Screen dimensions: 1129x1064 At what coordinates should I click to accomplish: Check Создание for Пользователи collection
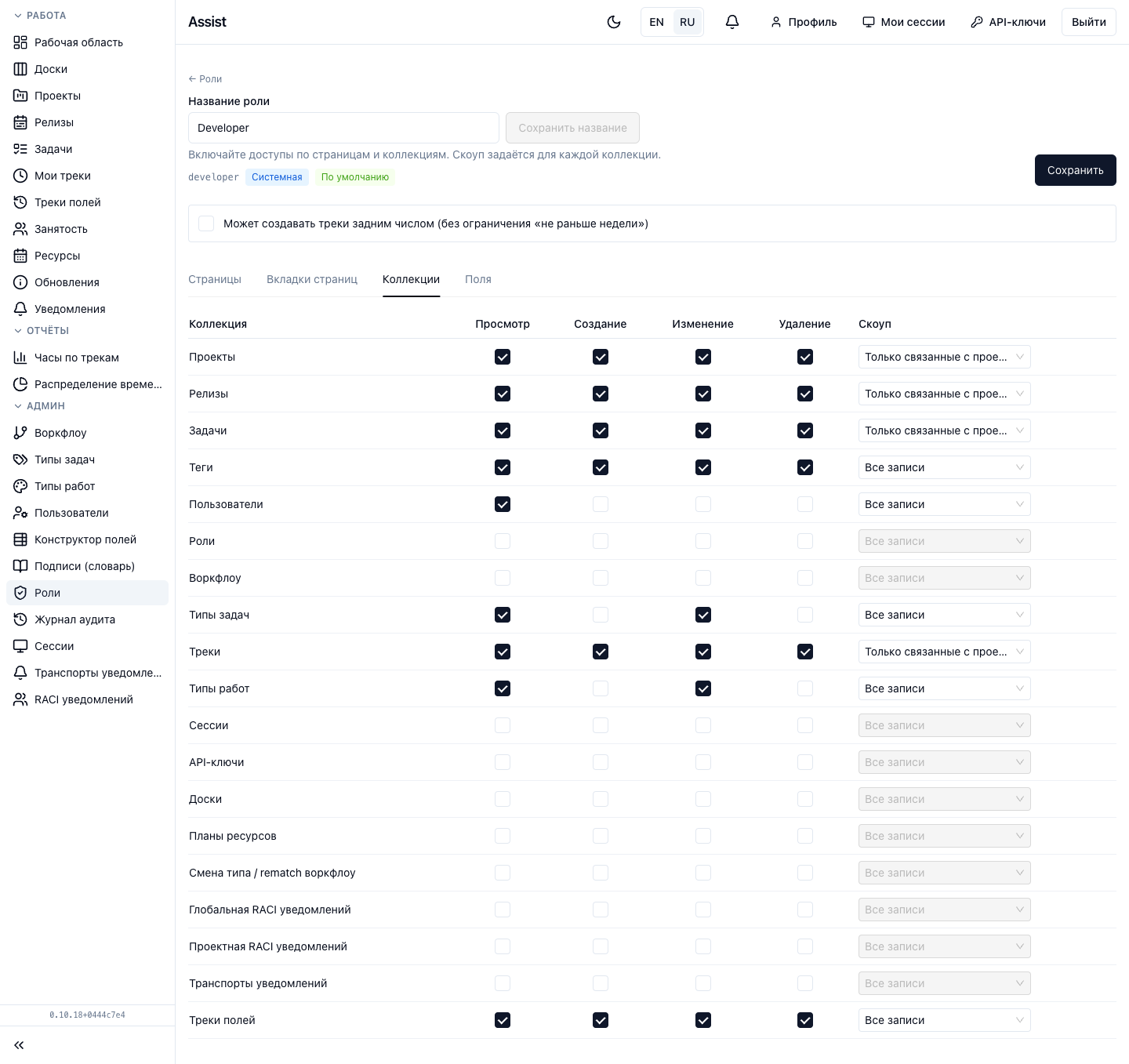click(601, 504)
